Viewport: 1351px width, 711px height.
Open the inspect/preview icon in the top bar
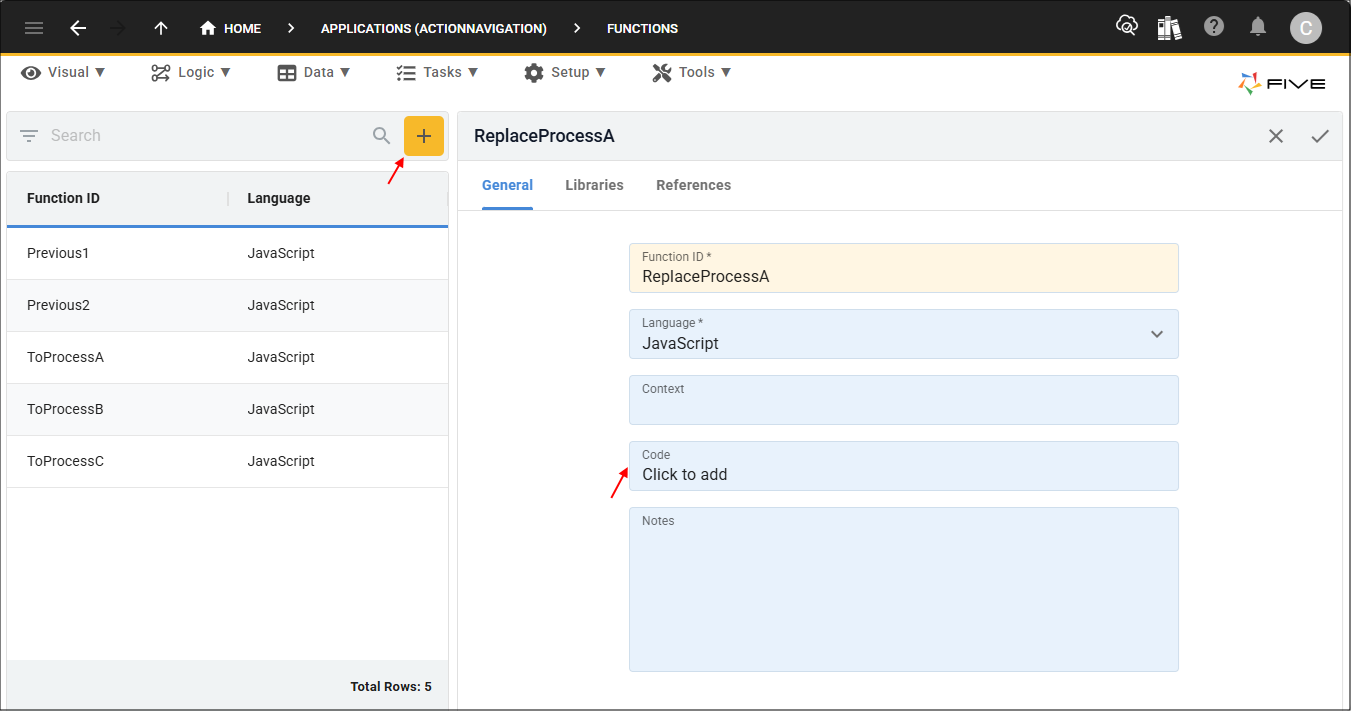point(1126,26)
